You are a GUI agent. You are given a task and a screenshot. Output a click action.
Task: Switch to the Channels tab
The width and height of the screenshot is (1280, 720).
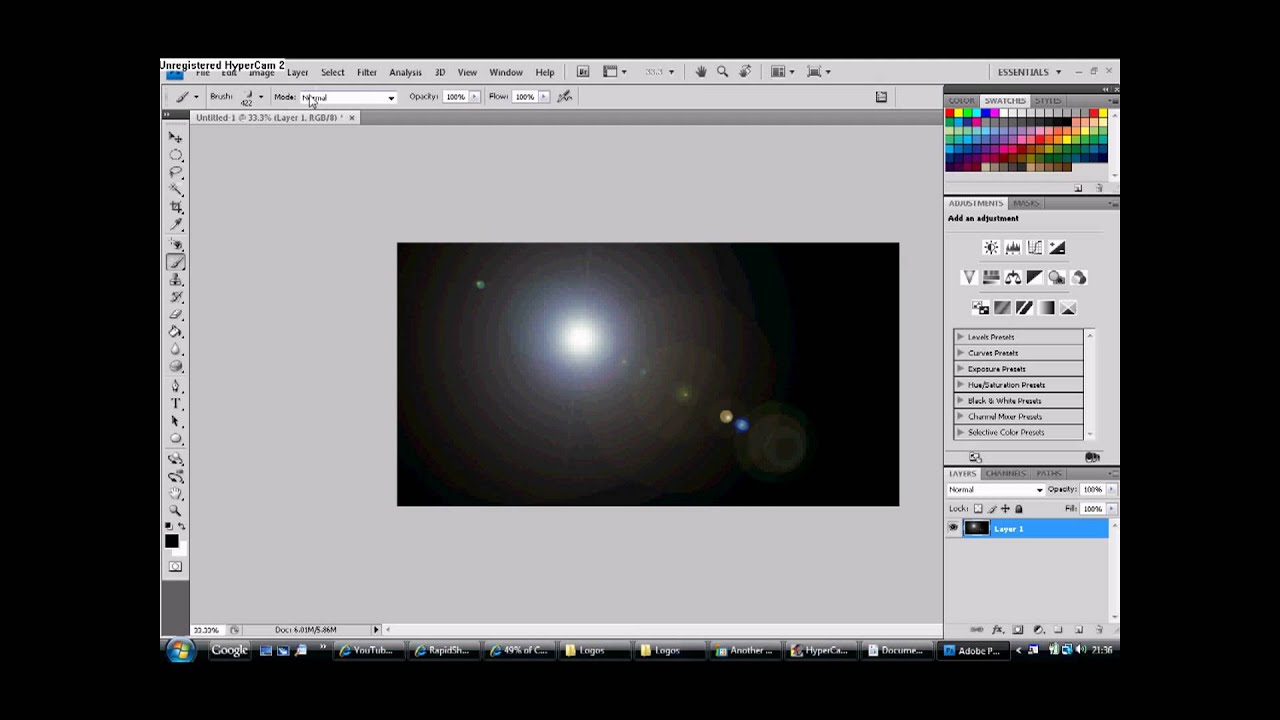(x=1005, y=473)
